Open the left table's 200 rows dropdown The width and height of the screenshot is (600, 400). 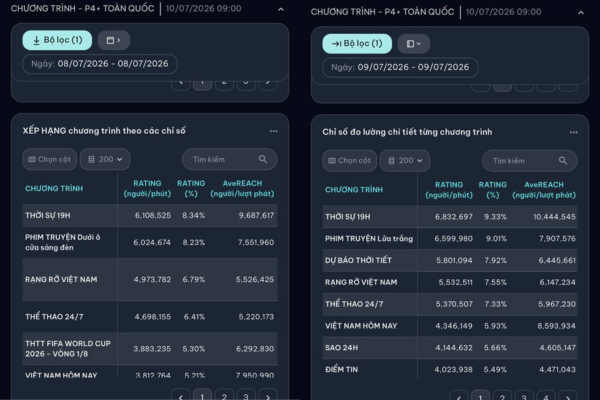[105, 159]
